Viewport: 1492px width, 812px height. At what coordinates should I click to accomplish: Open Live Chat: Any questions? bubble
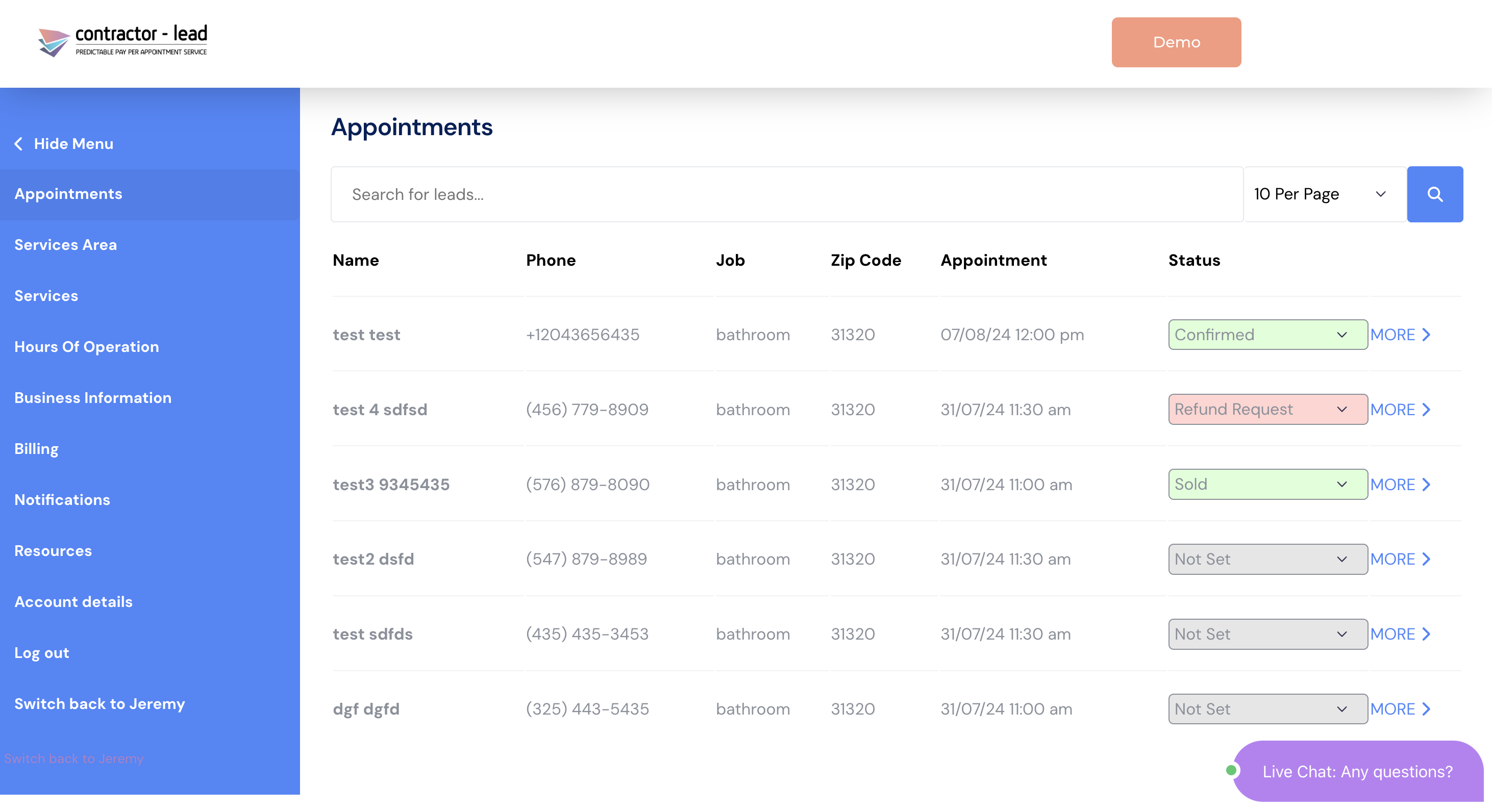[1357, 771]
